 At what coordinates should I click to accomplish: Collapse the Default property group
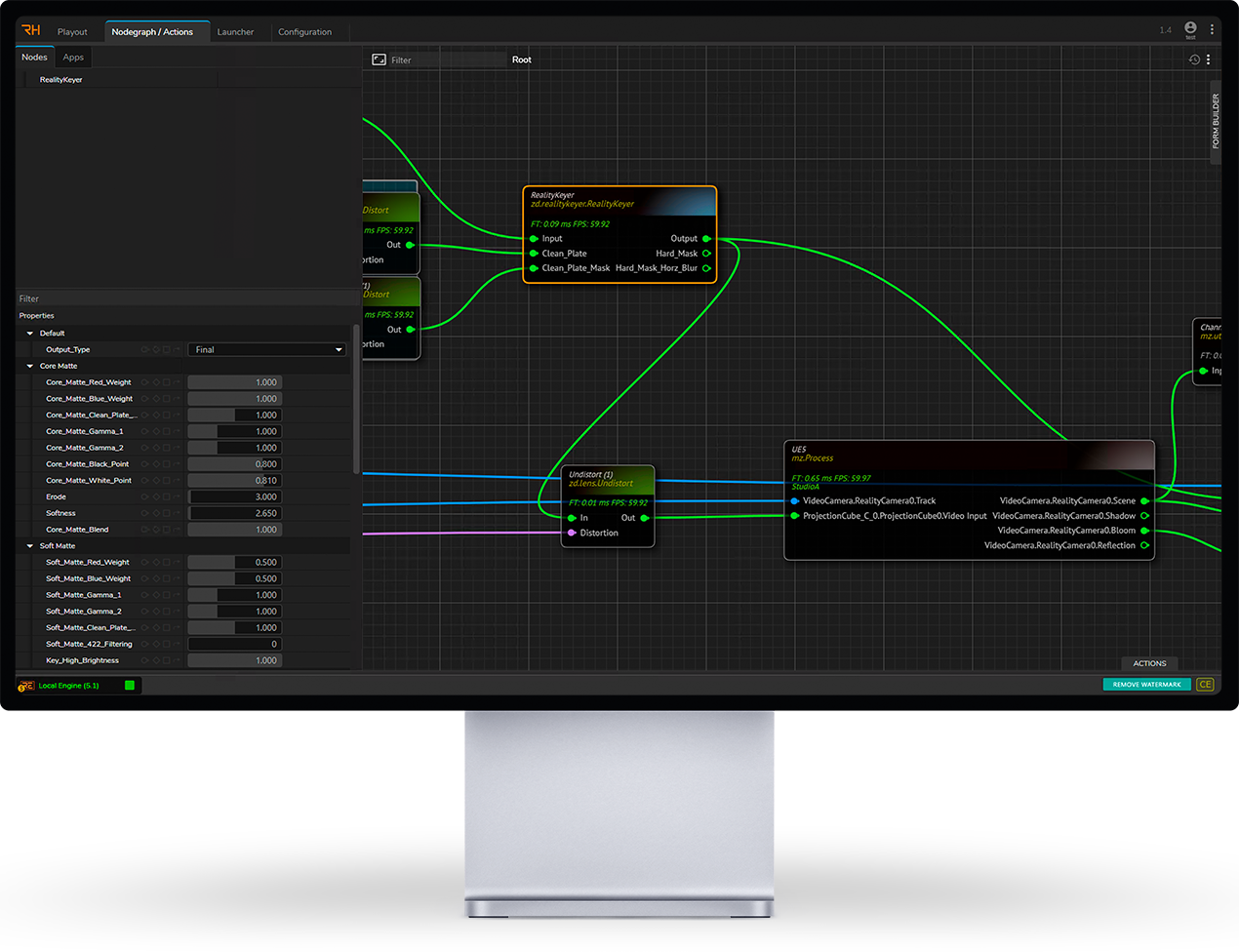pyautogui.click(x=30, y=334)
